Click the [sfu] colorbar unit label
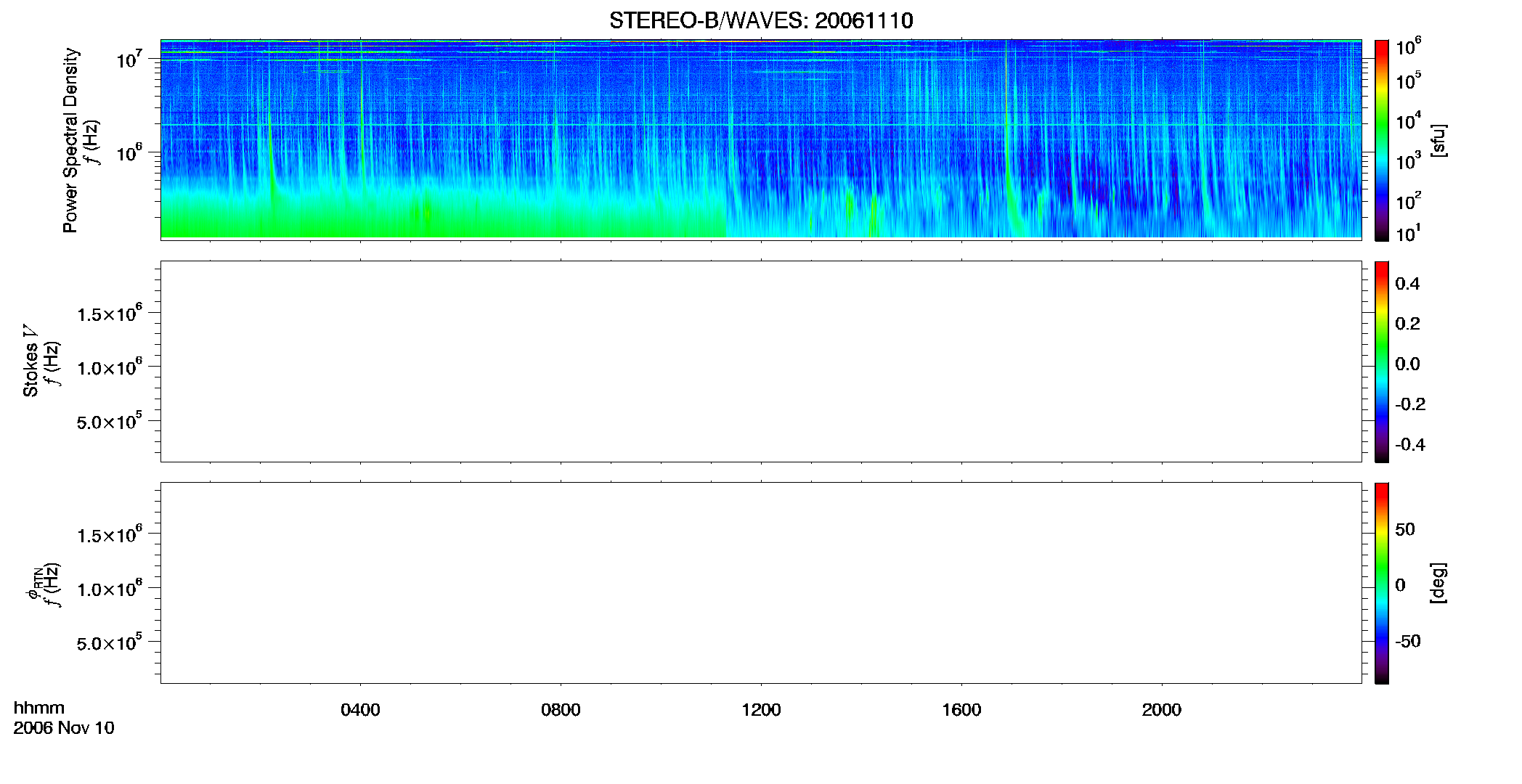 pos(1438,140)
